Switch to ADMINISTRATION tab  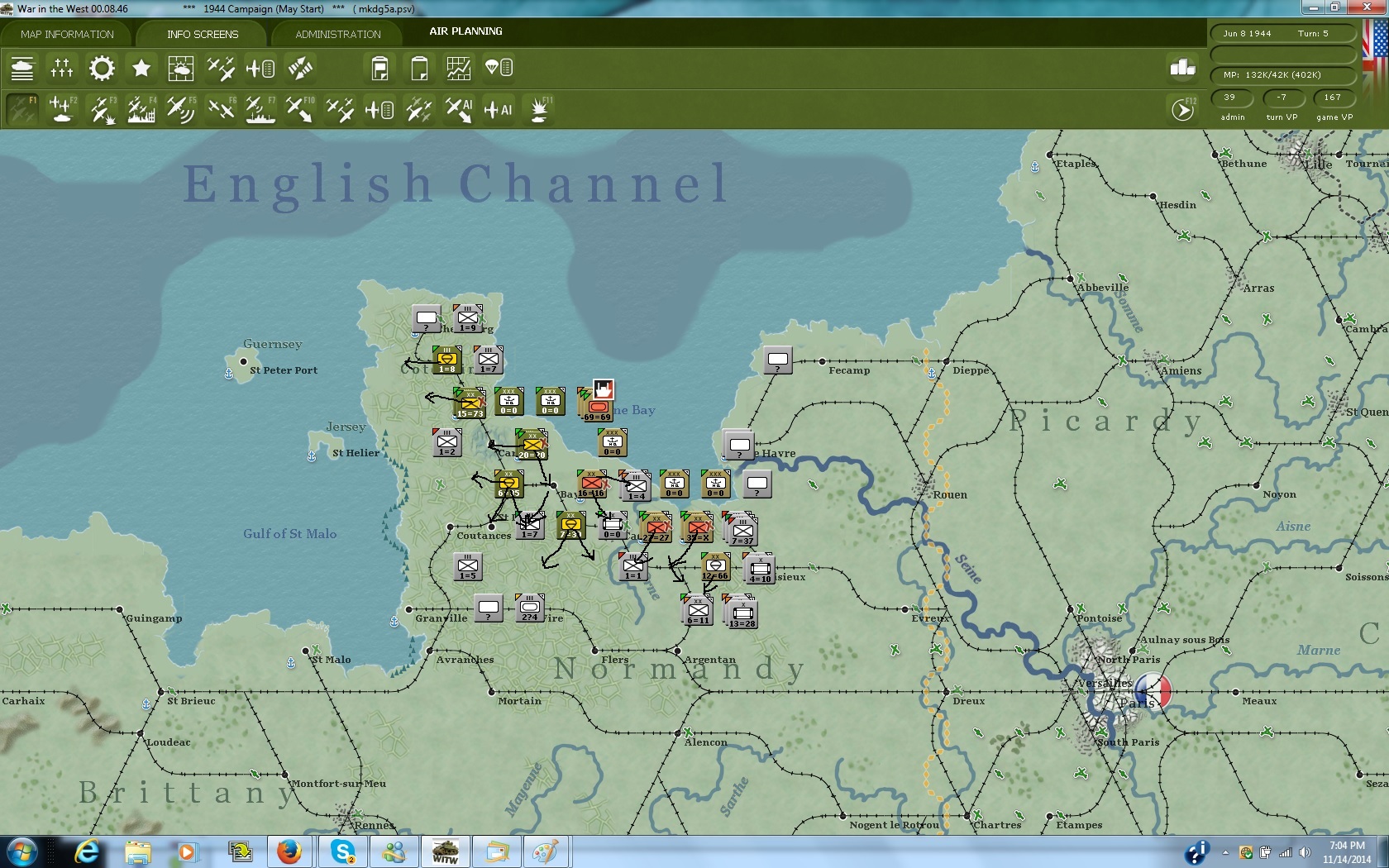point(338,34)
